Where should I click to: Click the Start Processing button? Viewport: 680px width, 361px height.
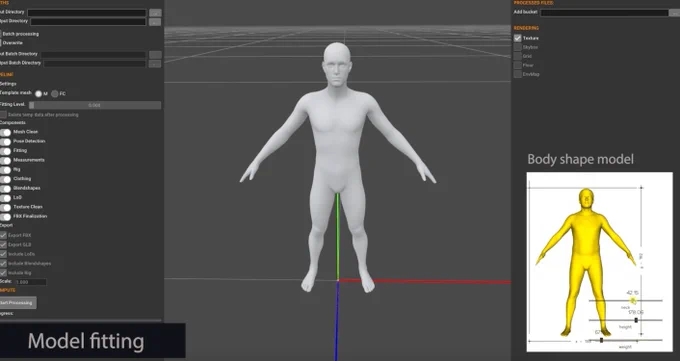tap(18, 303)
